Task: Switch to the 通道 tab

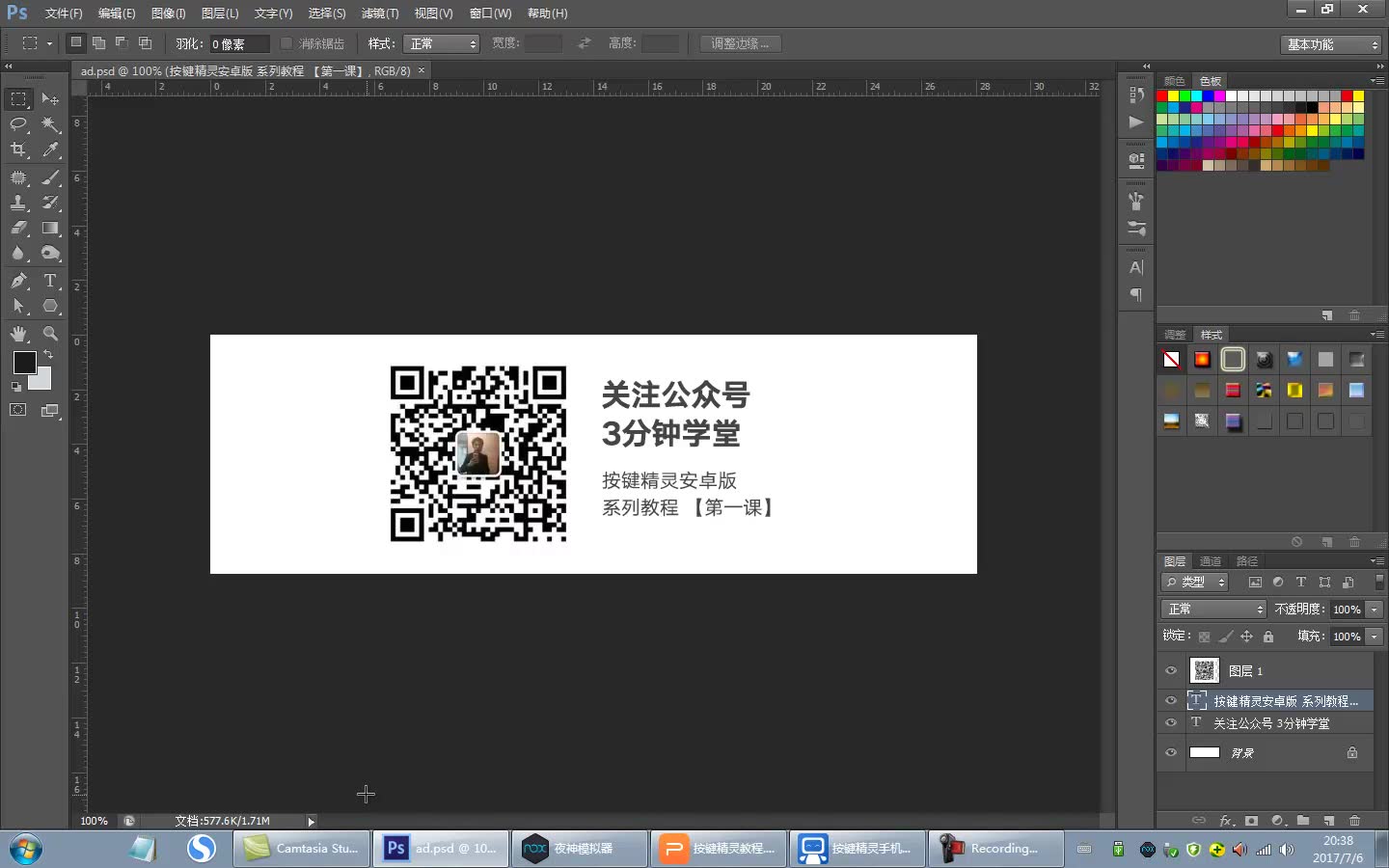Action: [1211, 561]
